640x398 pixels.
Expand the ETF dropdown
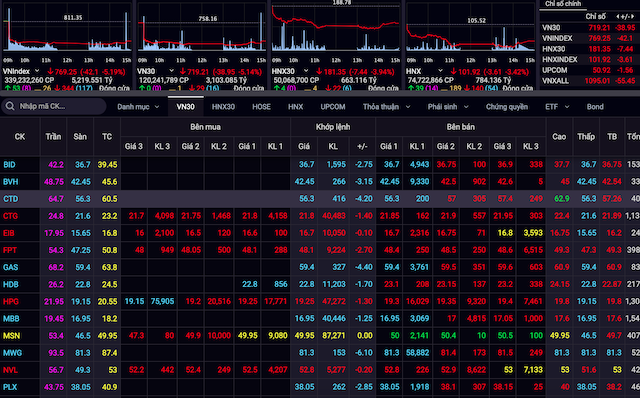[x=557, y=107]
